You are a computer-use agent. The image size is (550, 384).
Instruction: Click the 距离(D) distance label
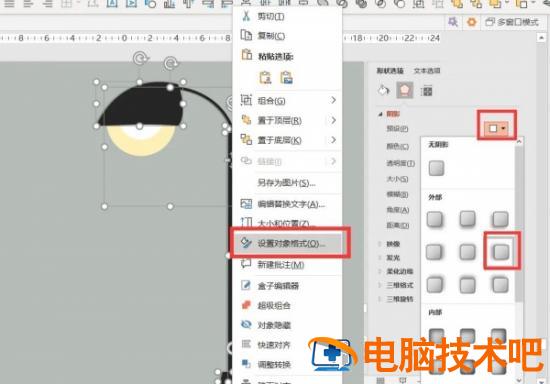click(x=398, y=225)
